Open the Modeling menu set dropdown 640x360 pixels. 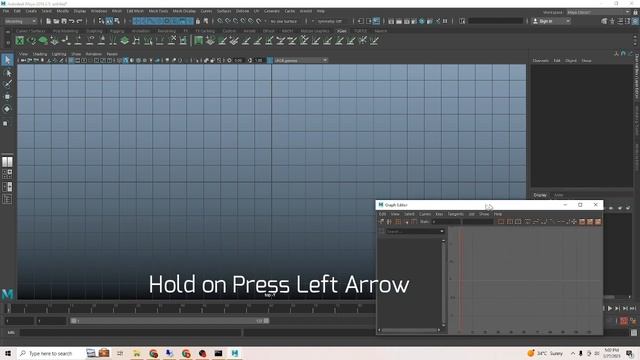coord(20,21)
